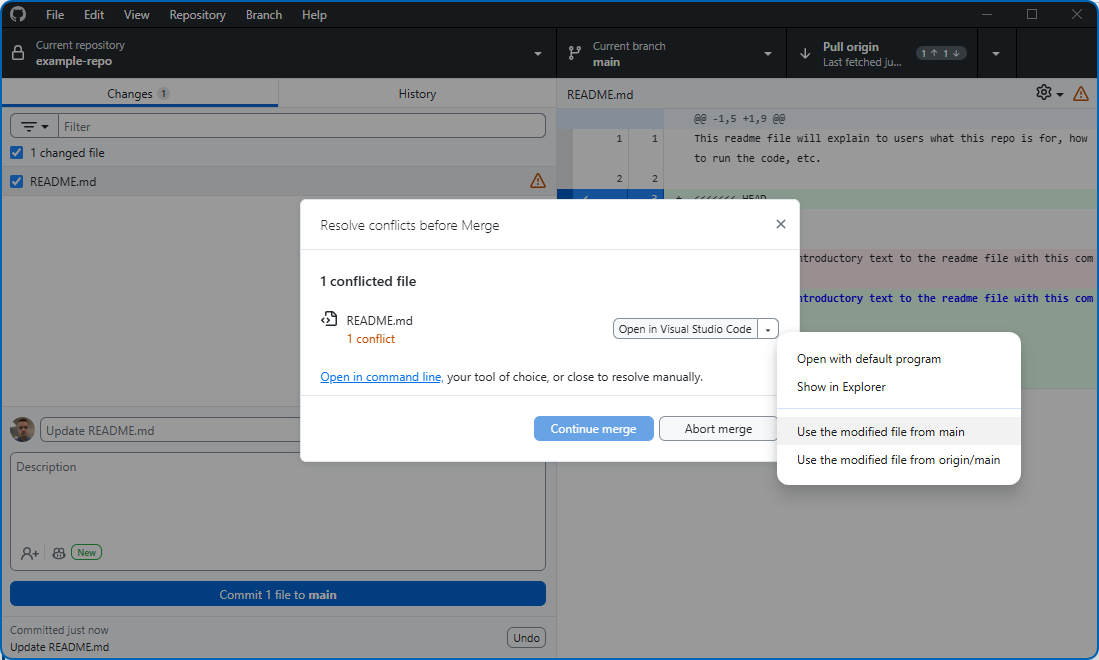This screenshot has height=660, width=1099.
Task: Click the filter options icon button
Action: coord(34,126)
